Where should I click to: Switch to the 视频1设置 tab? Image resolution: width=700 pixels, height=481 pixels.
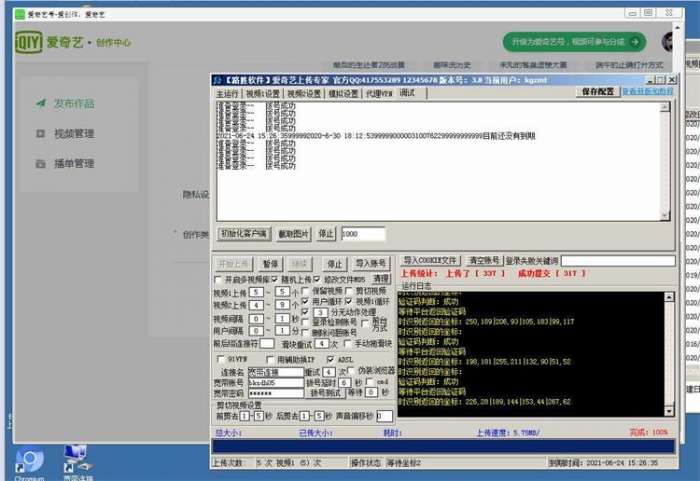(263, 94)
